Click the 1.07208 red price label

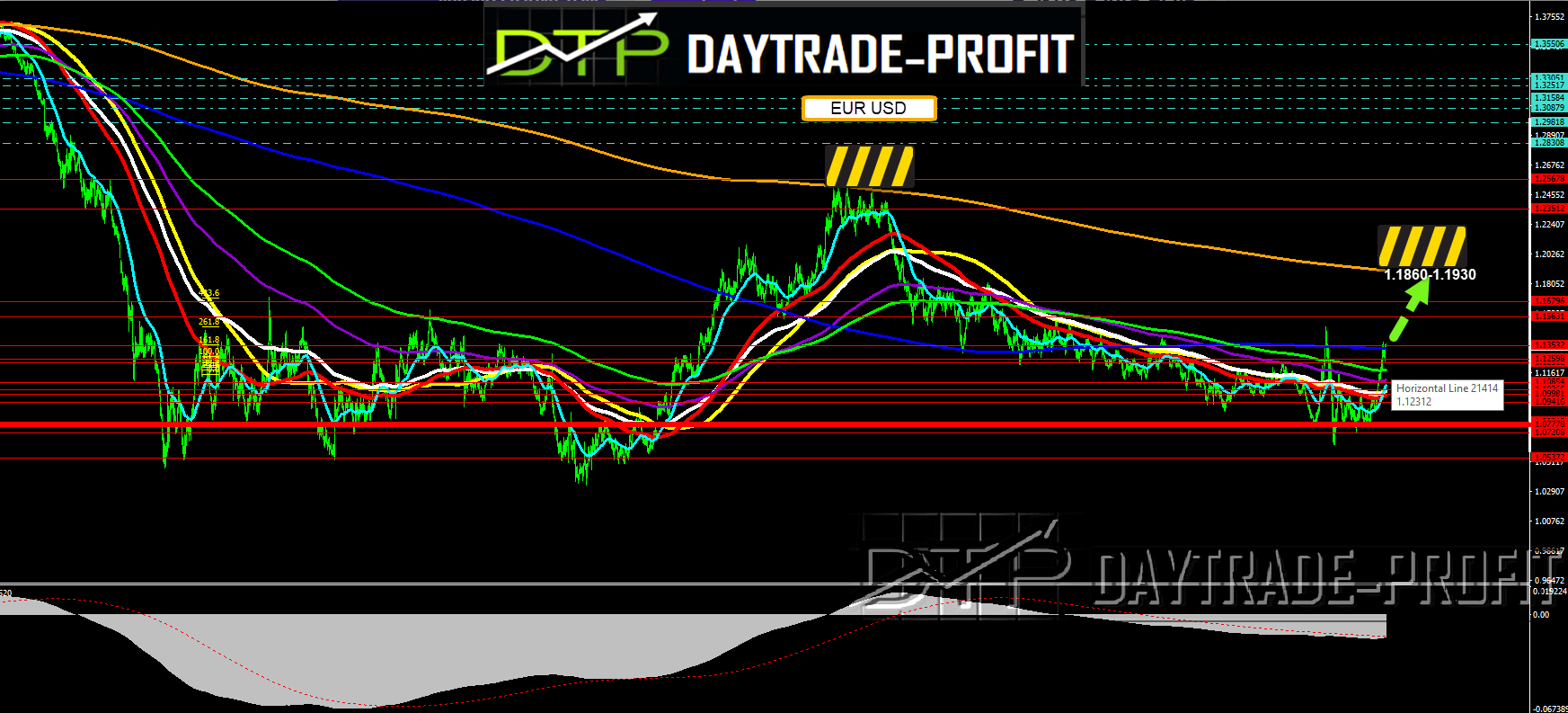pos(1549,432)
